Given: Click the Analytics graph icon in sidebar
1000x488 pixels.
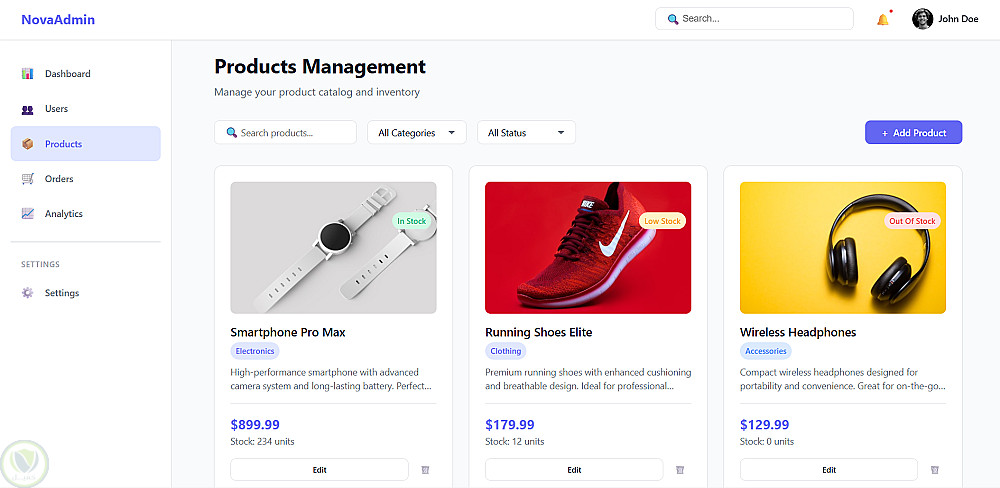Looking at the screenshot, I should coord(28,214).
